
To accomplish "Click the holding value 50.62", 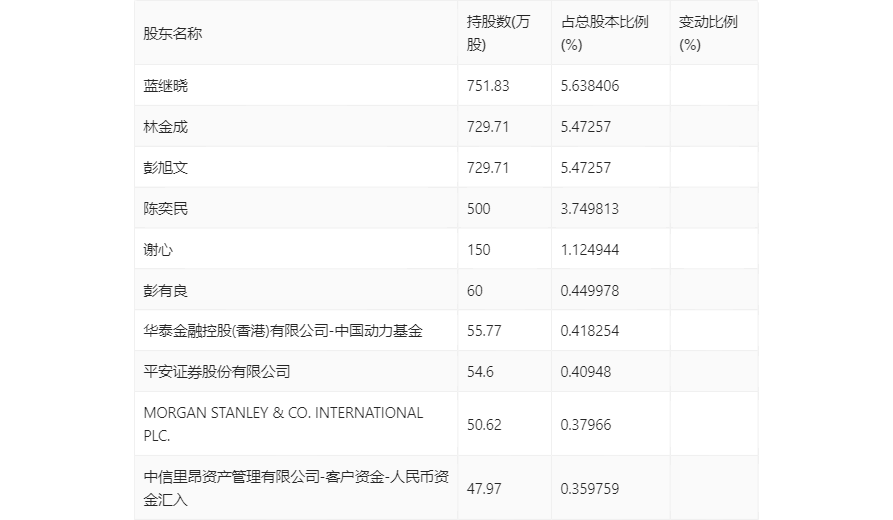I will click(x=484, y=425).
